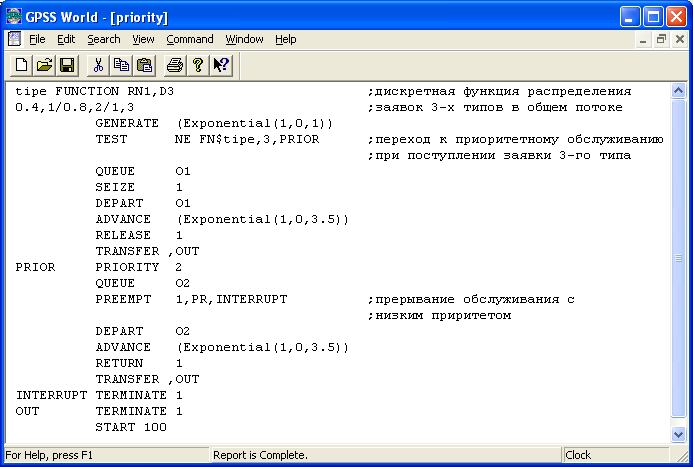
Task: Click the '1,PR,INTERRUPT' operand text
Action: (x=231, y=299)
